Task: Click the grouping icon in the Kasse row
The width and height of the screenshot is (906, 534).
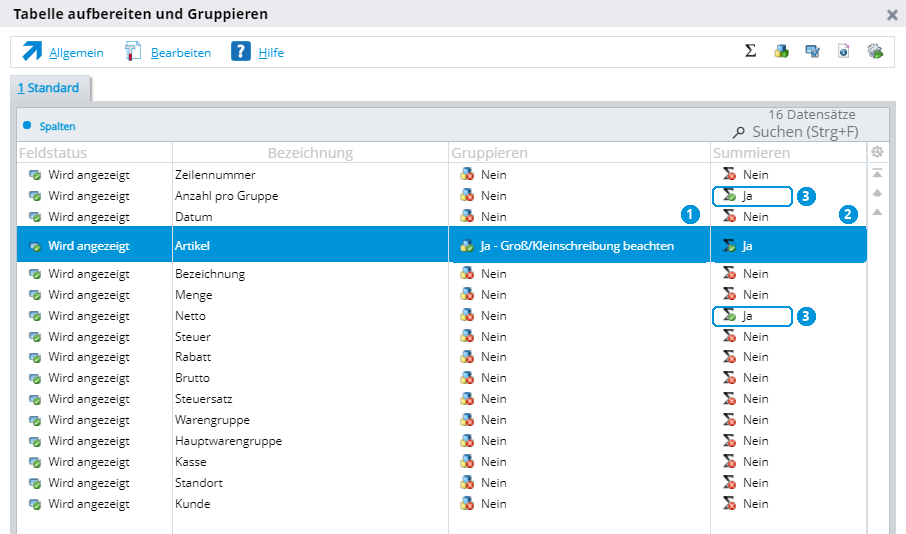Action: (x=467, y=461)
